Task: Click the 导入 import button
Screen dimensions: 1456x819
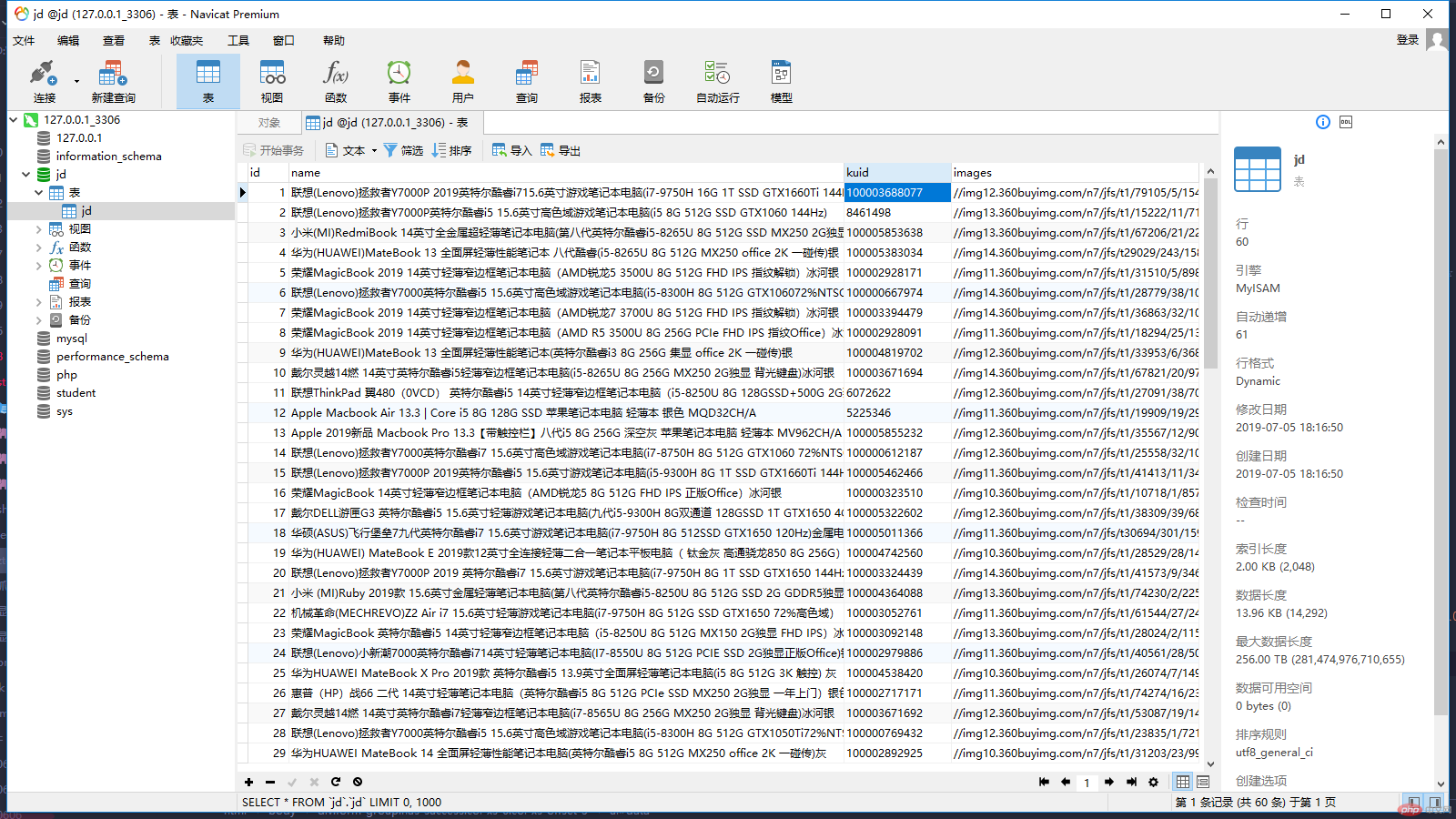Action: click(x=511, y=151)
